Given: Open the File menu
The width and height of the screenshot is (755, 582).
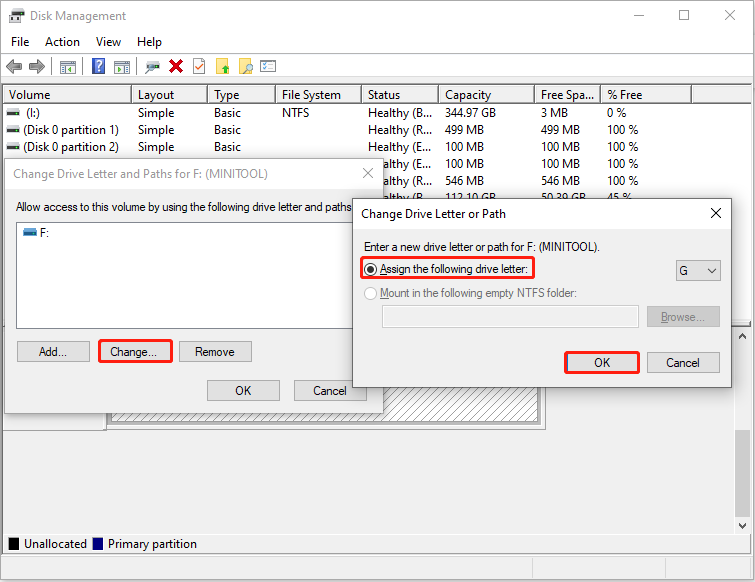Looking at the screenshot, I should pyautogui.click(x=20, y=42).
